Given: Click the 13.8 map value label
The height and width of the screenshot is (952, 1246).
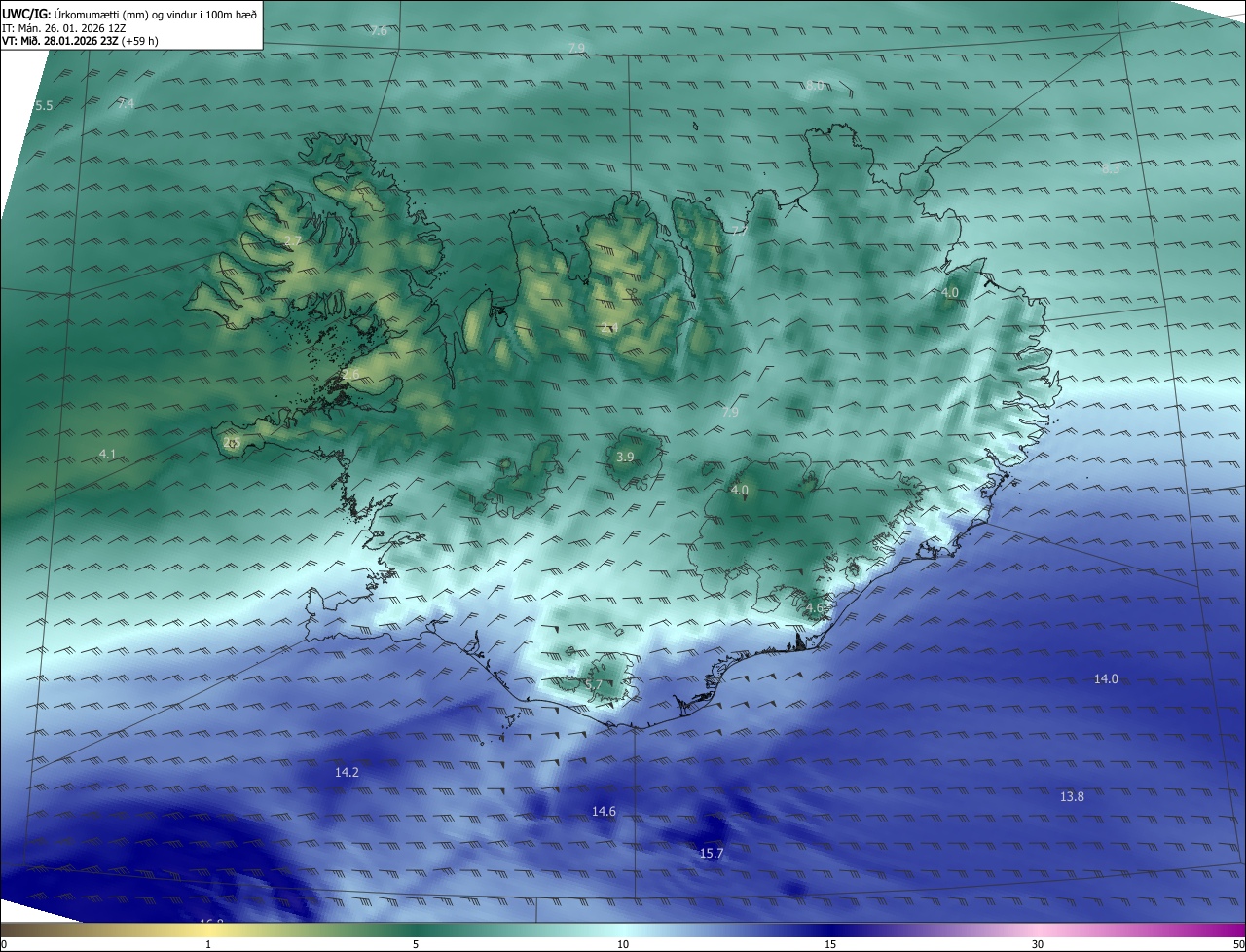Looking at the screenshot, I should (1072, 796).
